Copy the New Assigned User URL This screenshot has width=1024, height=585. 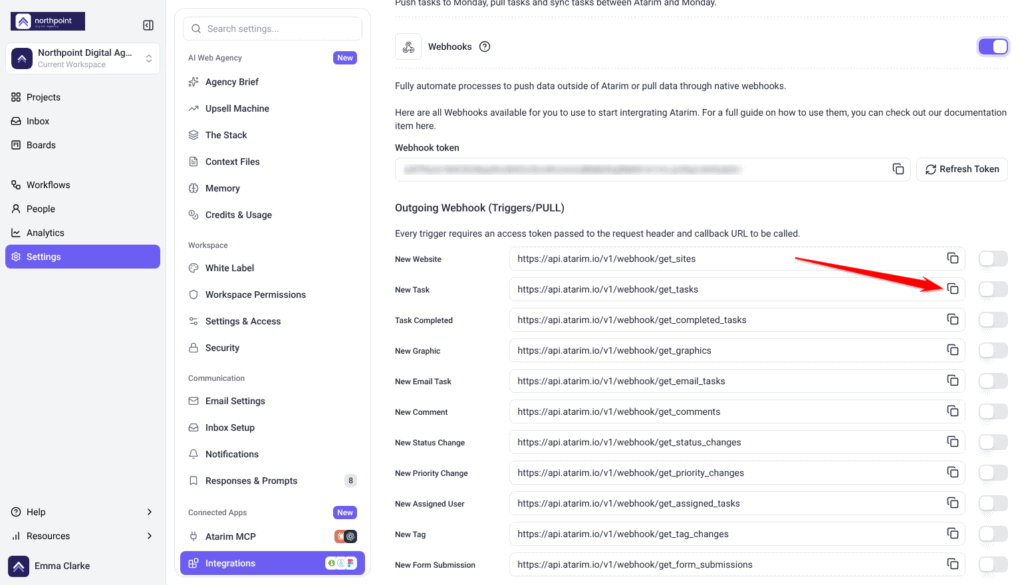click(x=953, y=503)
